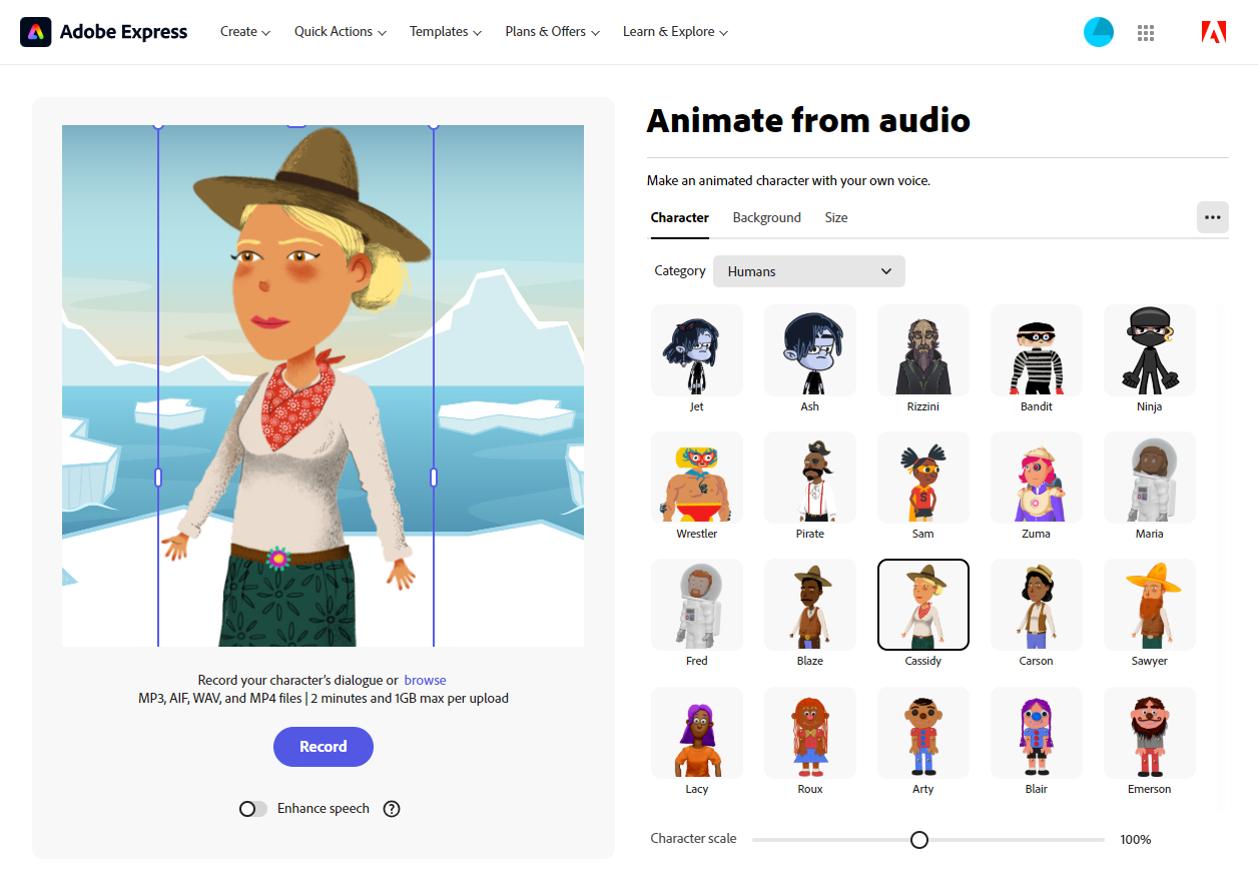Open the Learn & Explore menu
Screen dimensions: 1258x890
tap(674, 31)
